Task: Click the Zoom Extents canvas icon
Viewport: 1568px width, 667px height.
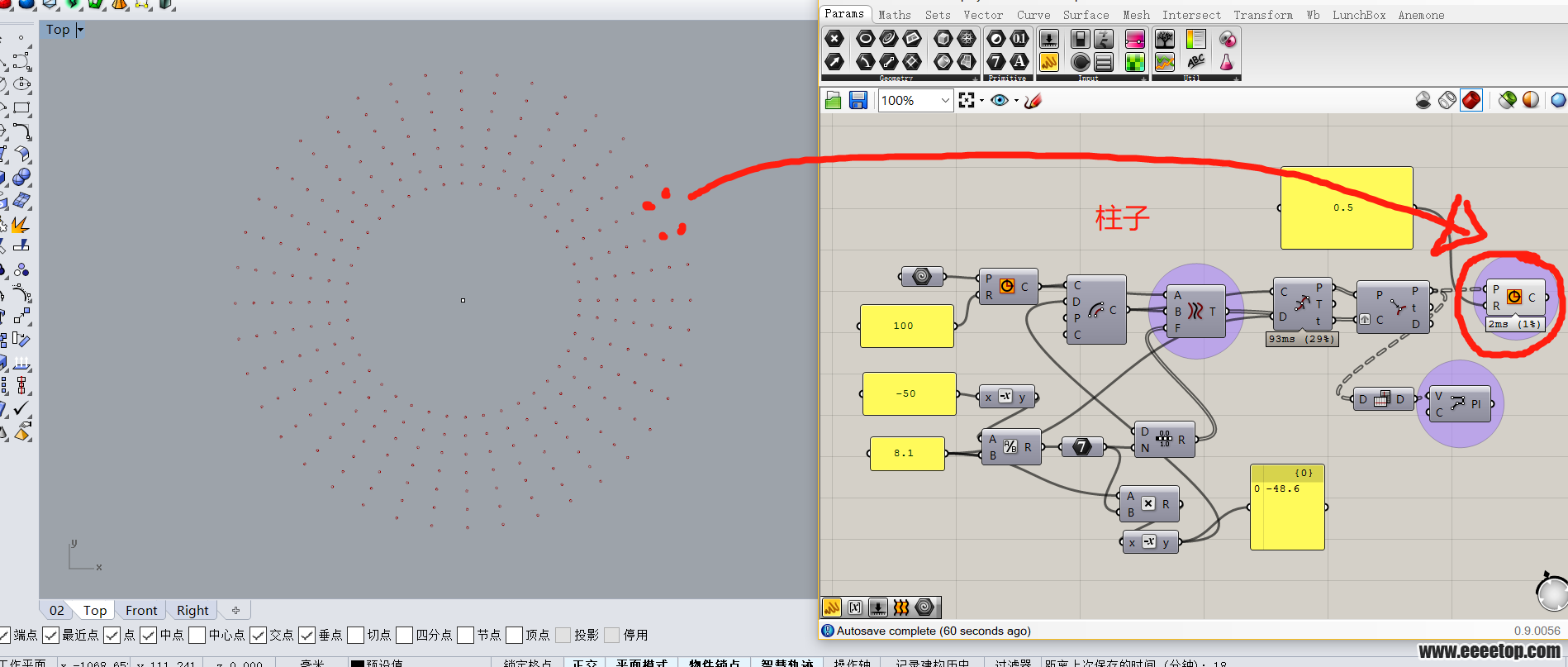Action: click(967, 100)
